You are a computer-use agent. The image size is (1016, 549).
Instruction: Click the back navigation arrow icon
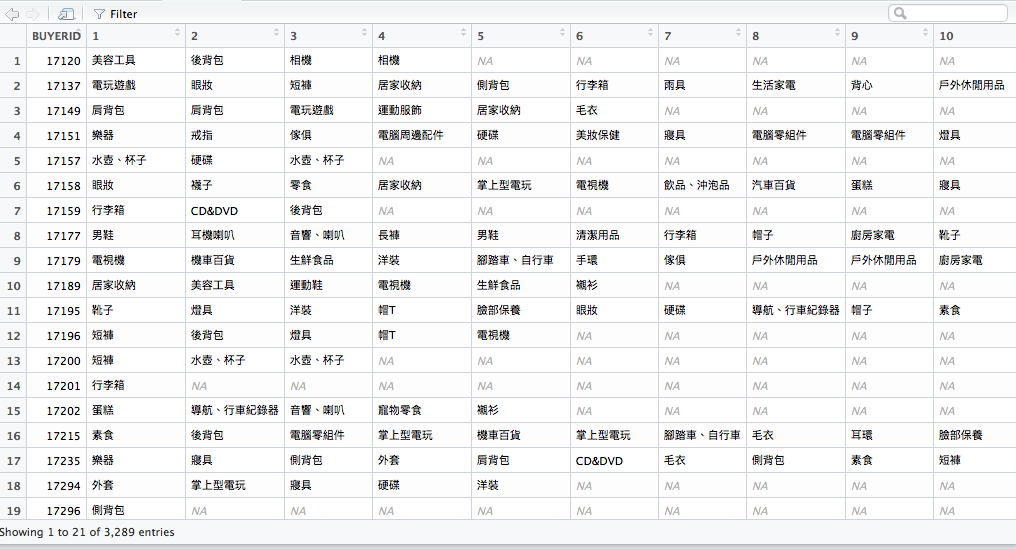pos(12,14)
